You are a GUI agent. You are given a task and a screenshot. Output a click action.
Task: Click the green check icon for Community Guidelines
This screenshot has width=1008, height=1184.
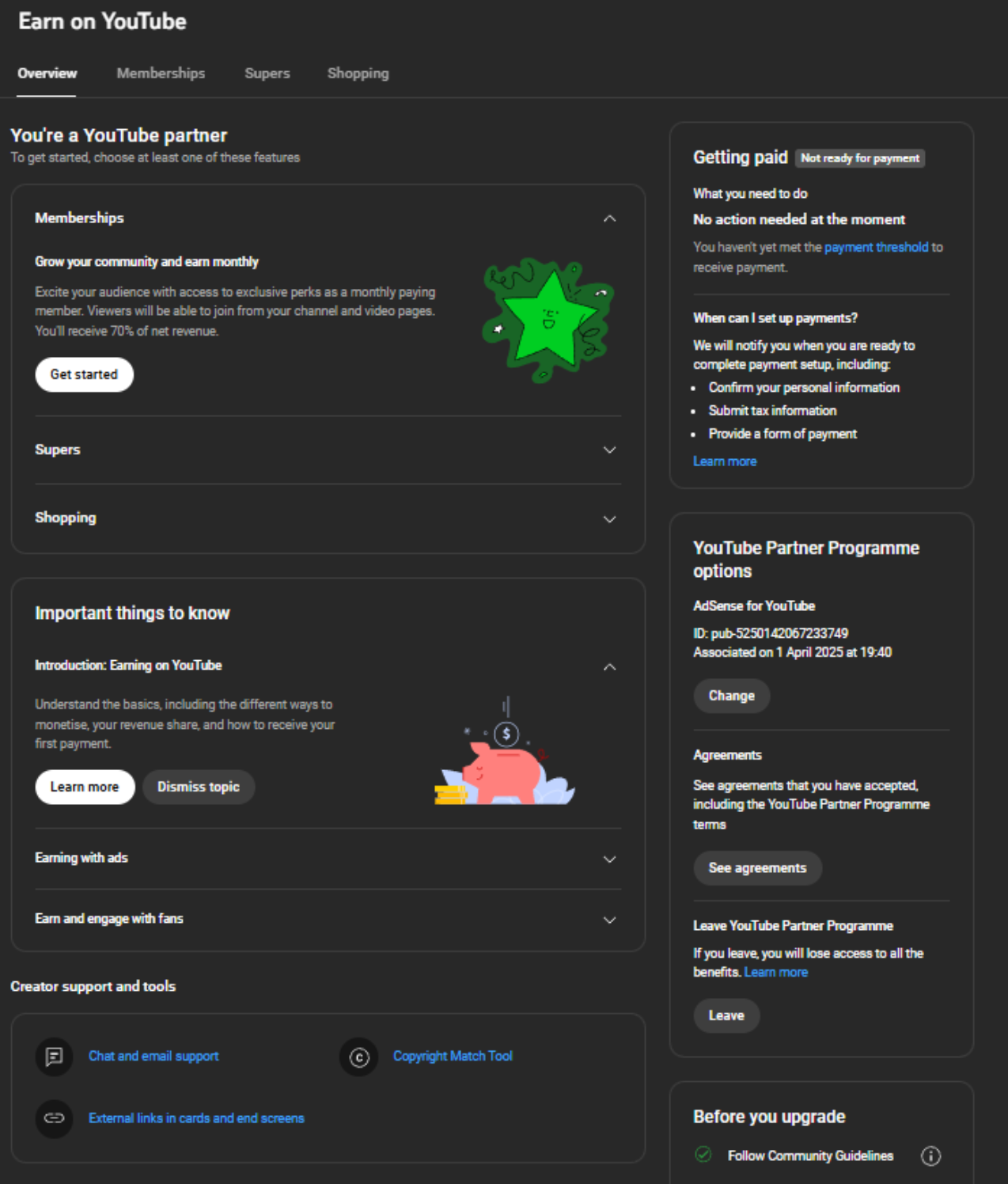tap(703, 1155)
